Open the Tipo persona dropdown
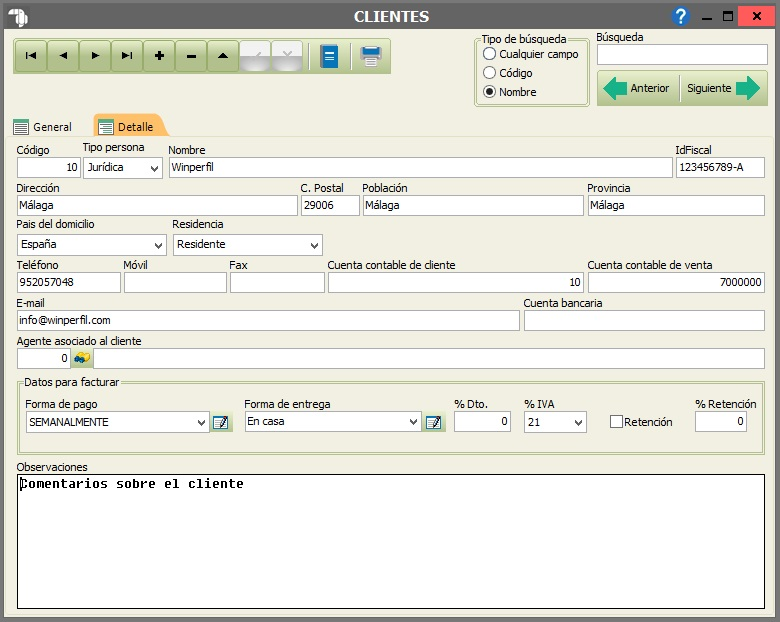The width and height of the screenshot is (780, 622). [154, 168]
